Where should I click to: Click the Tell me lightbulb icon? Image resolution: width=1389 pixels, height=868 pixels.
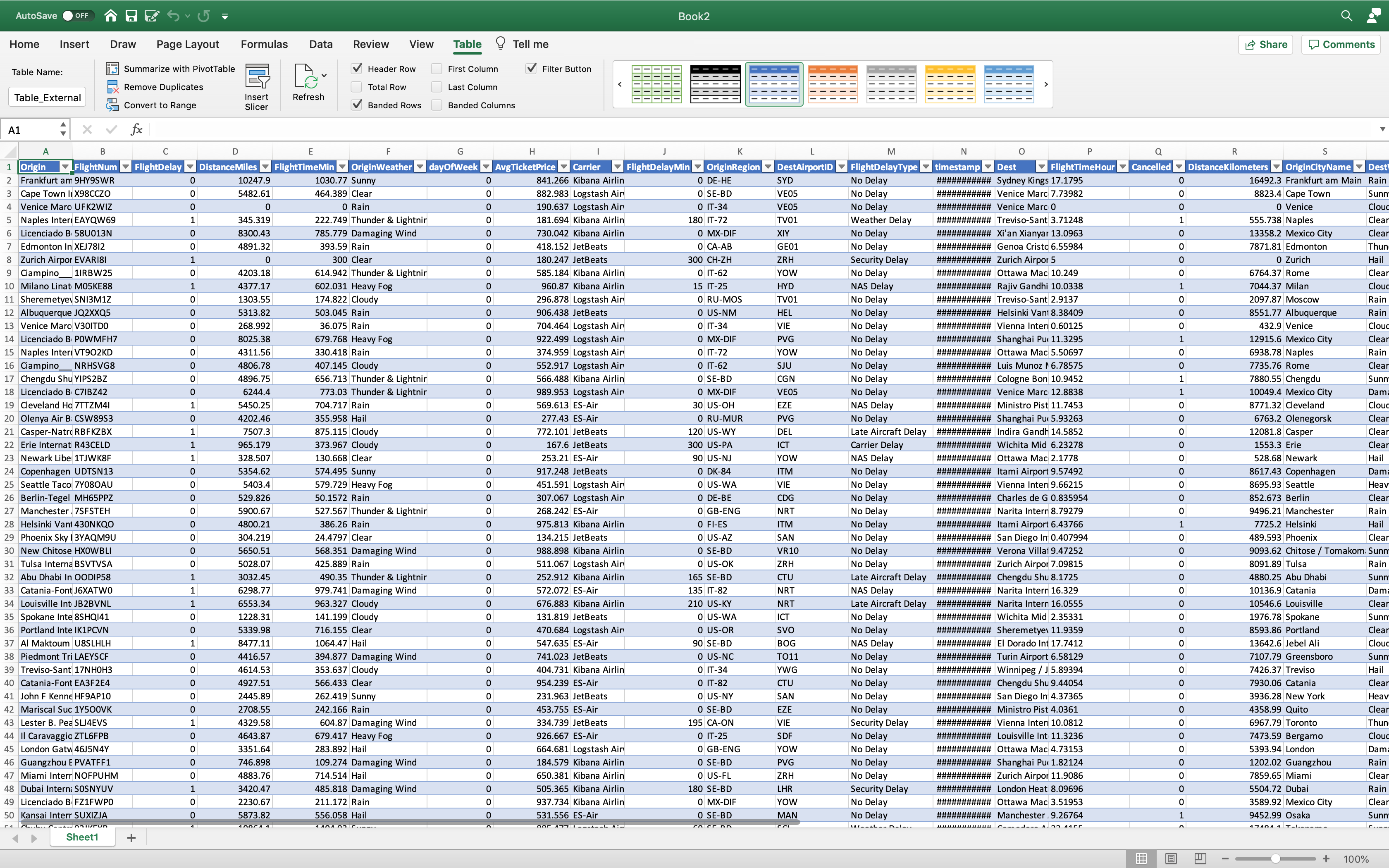click(501, 44)
